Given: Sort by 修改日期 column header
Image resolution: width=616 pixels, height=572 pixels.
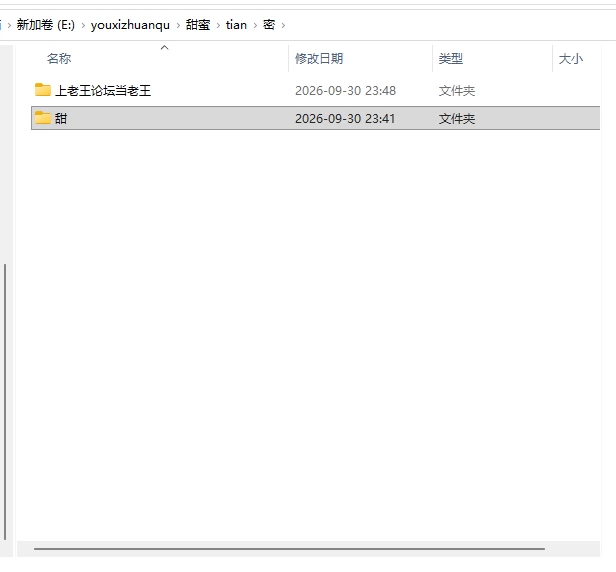Looking at the screenshot, I should point(319,59).
